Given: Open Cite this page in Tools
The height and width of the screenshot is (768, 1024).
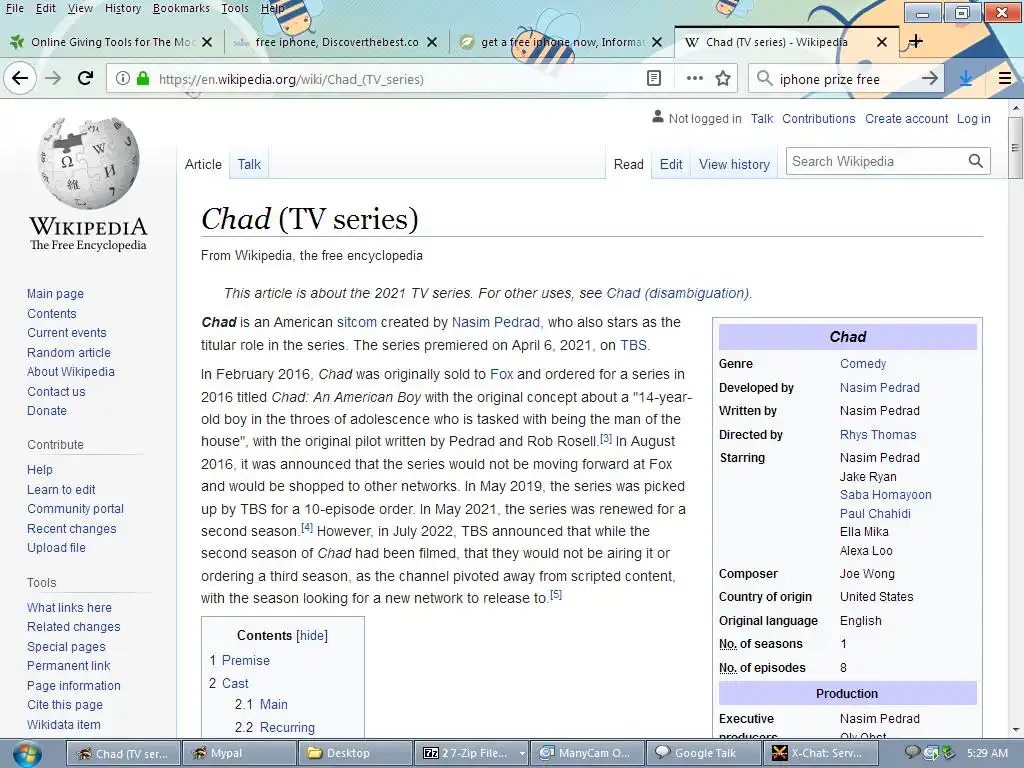Looking at the screenshot, I should point(65,705).
